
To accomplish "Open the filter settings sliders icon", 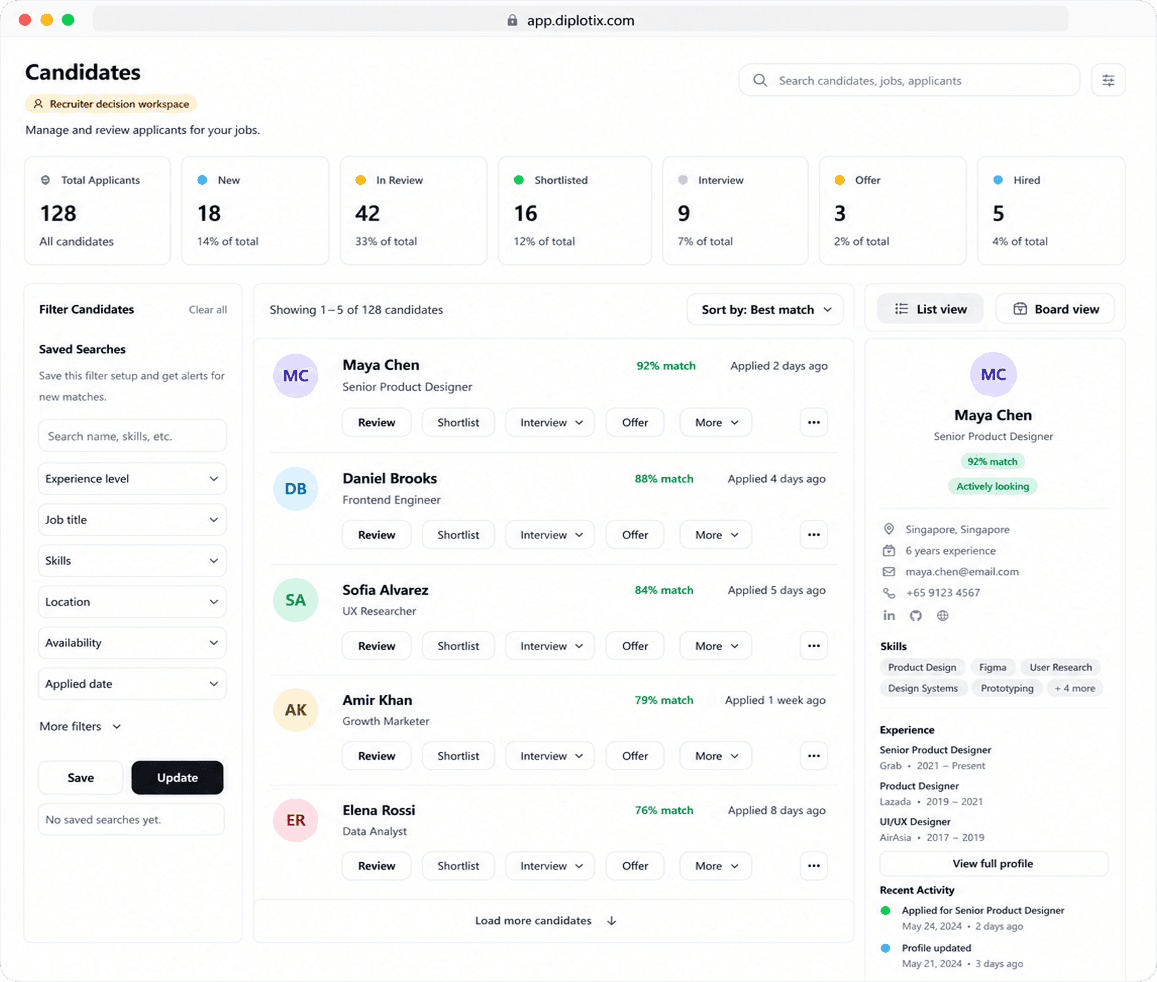I will [x=1108, y=80].
